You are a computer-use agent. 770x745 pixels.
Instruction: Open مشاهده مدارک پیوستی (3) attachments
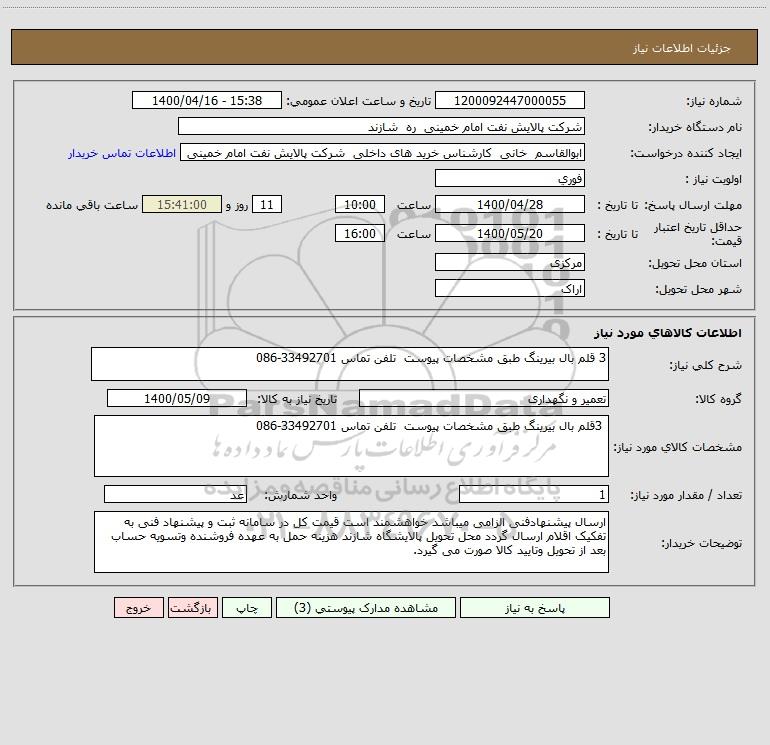coord(366,607)
